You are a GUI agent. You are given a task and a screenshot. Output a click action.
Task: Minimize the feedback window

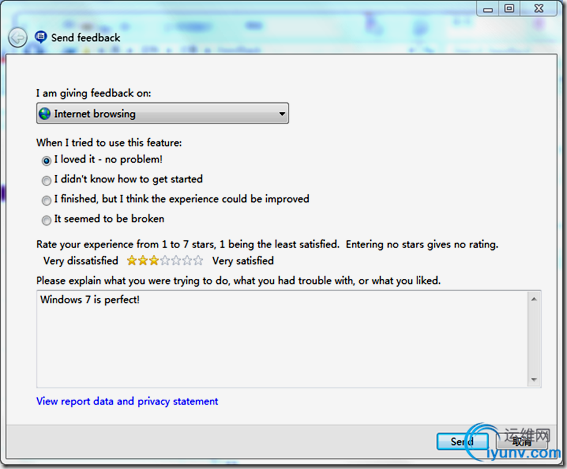488,9
